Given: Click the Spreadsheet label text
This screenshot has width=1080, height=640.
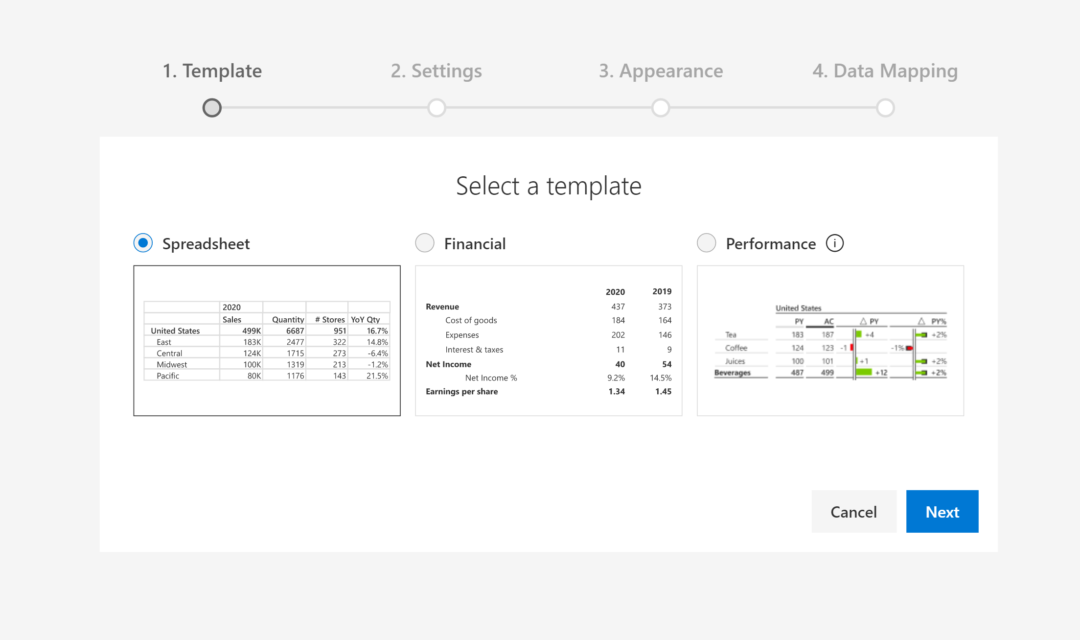Looking at the screenshot, I should (205, 242).
